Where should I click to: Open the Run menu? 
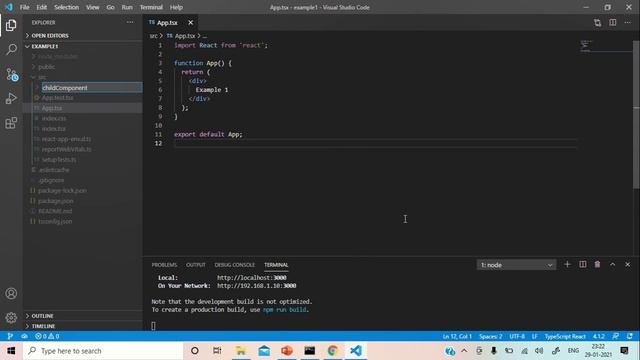coord(127,7)
